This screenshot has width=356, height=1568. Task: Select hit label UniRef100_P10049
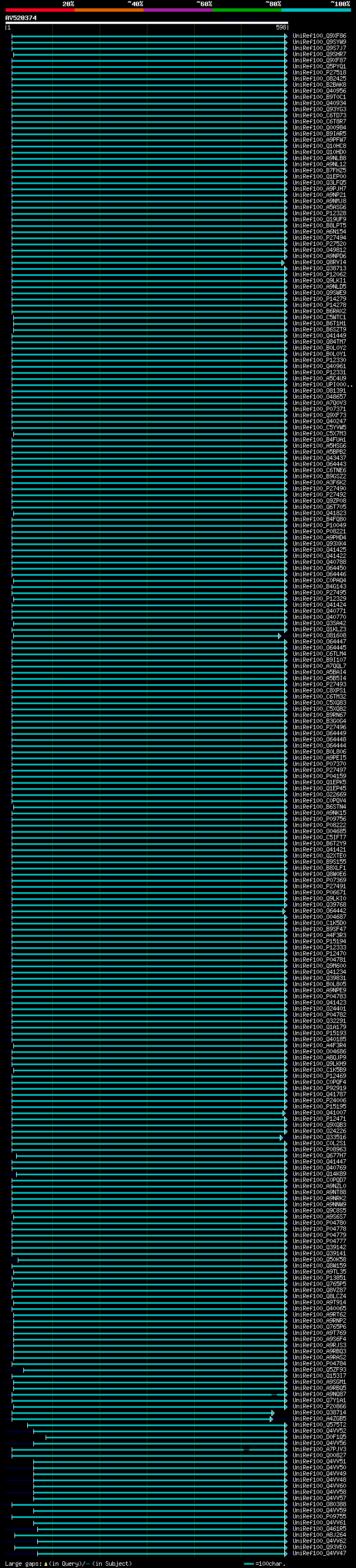click(x=319, y=525)
